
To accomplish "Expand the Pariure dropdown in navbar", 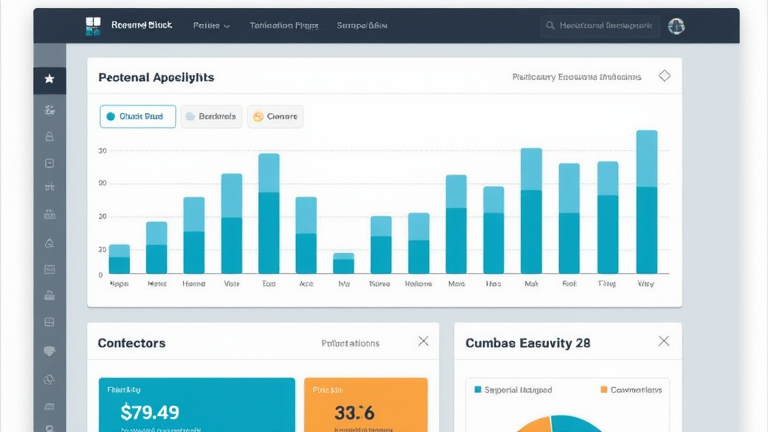I will (x=211, y=25).
